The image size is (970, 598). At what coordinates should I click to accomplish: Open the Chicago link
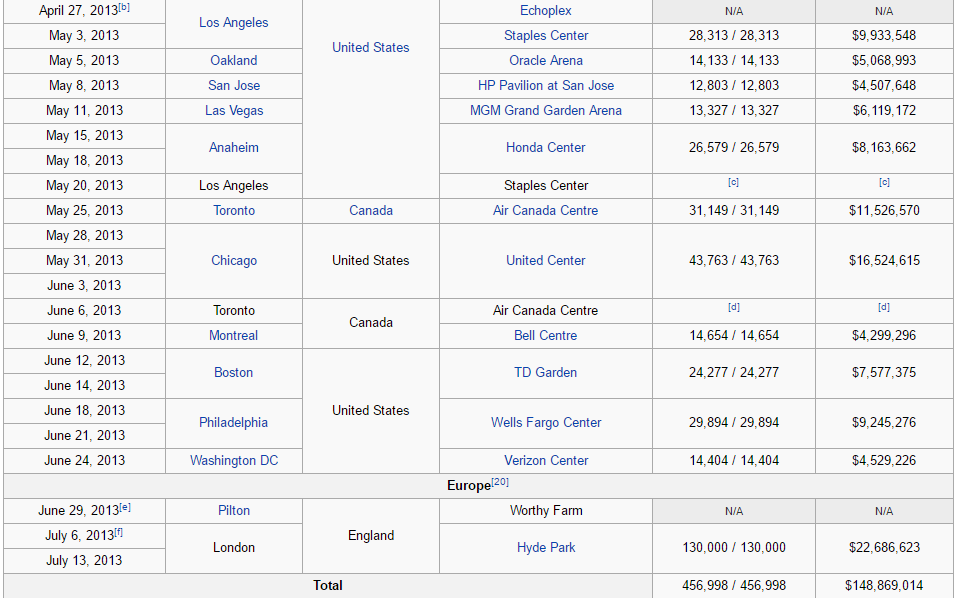[x=234, y=260]
